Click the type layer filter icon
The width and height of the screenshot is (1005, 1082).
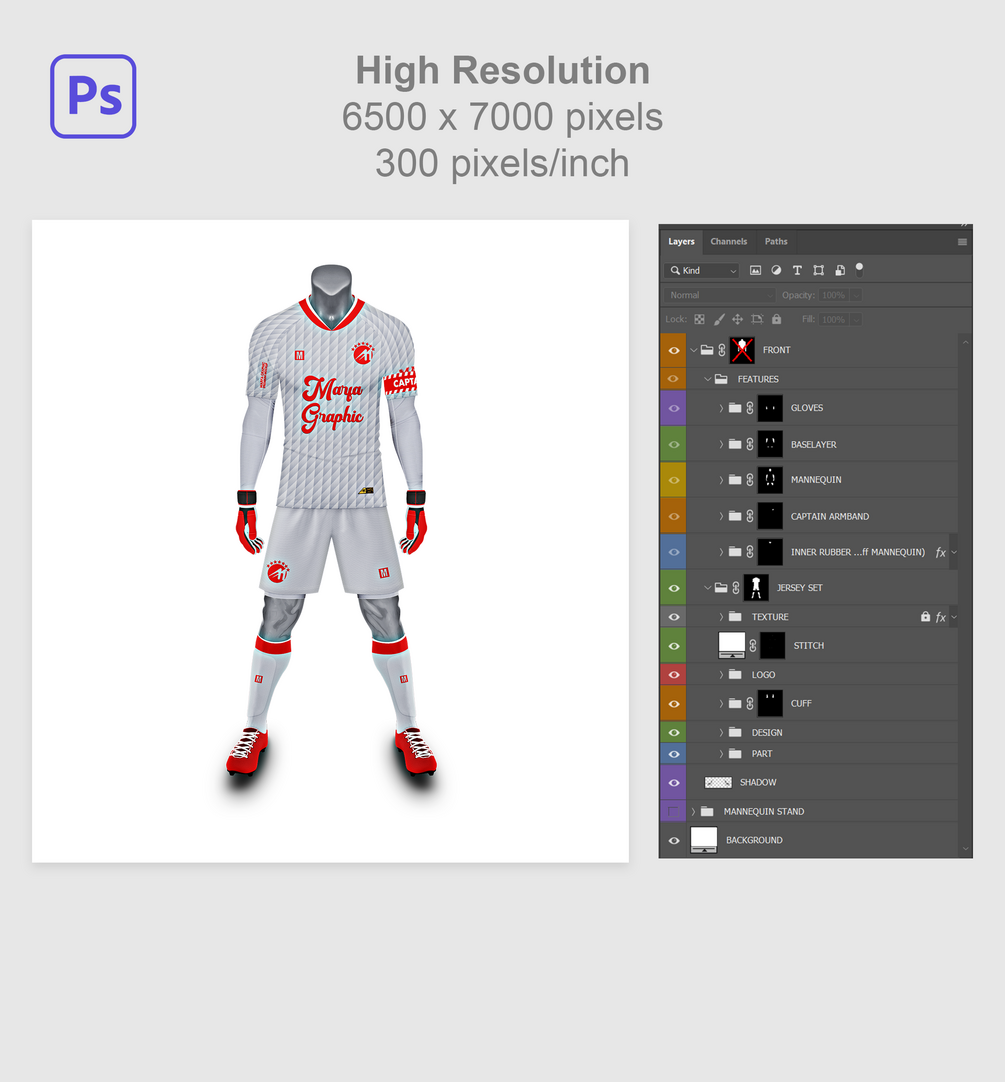797,270
